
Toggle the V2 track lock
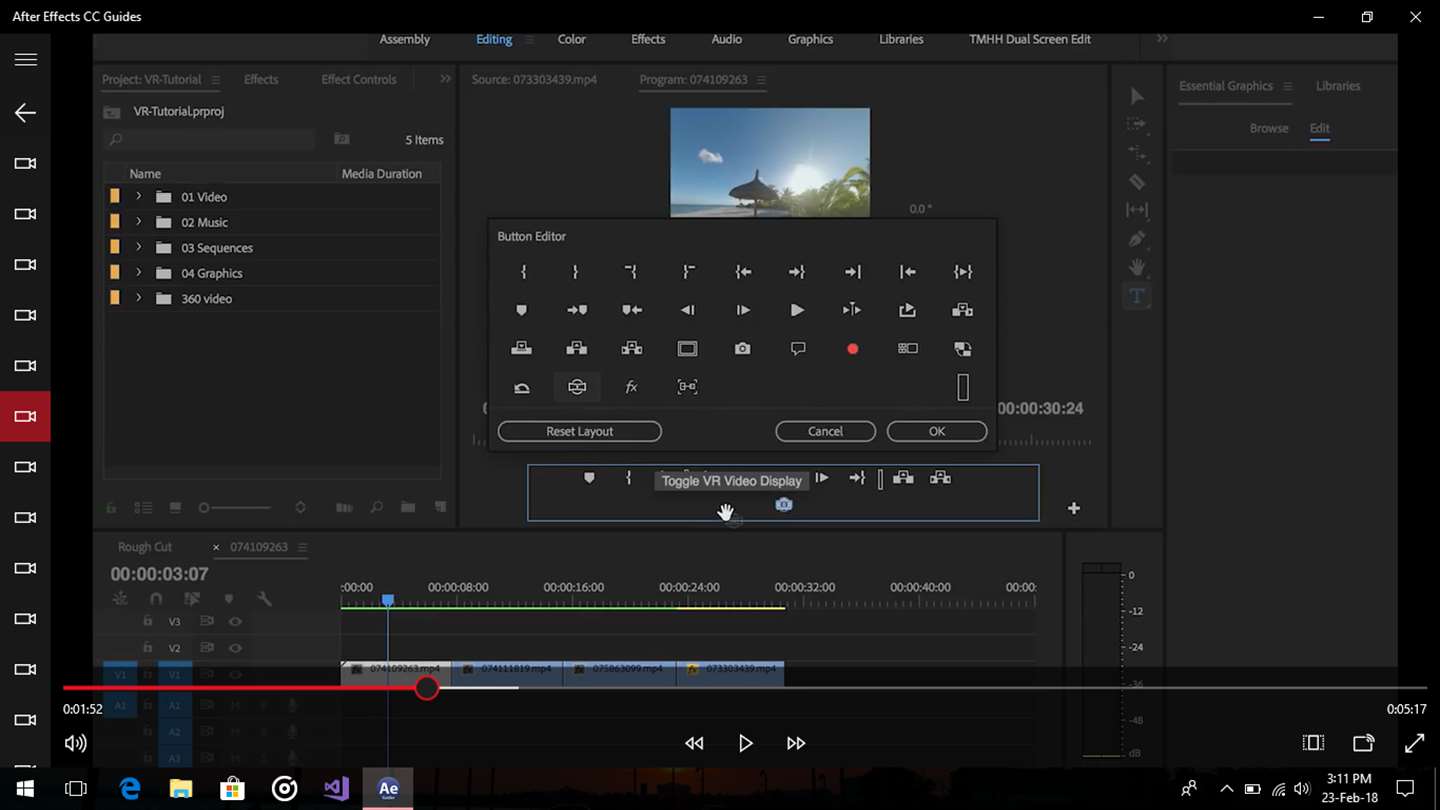click(147, 648)
